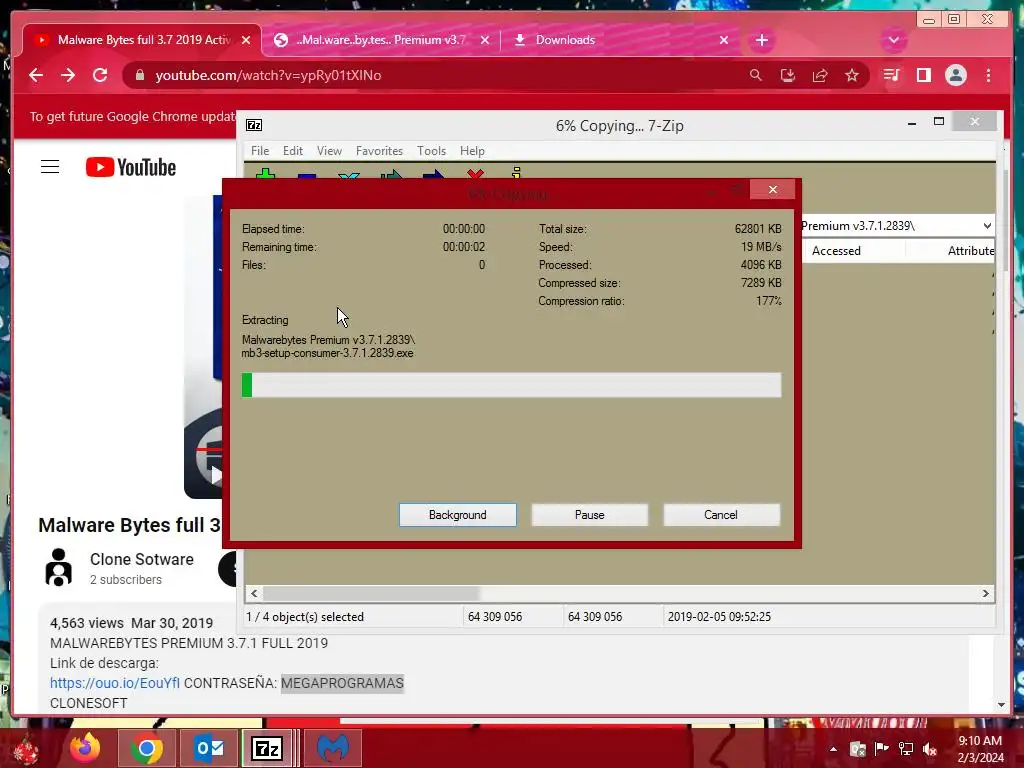The height and width of the screenshot is (768, 1024).
Task: Open Chrome three-dot menu
Action: (988, 75)
